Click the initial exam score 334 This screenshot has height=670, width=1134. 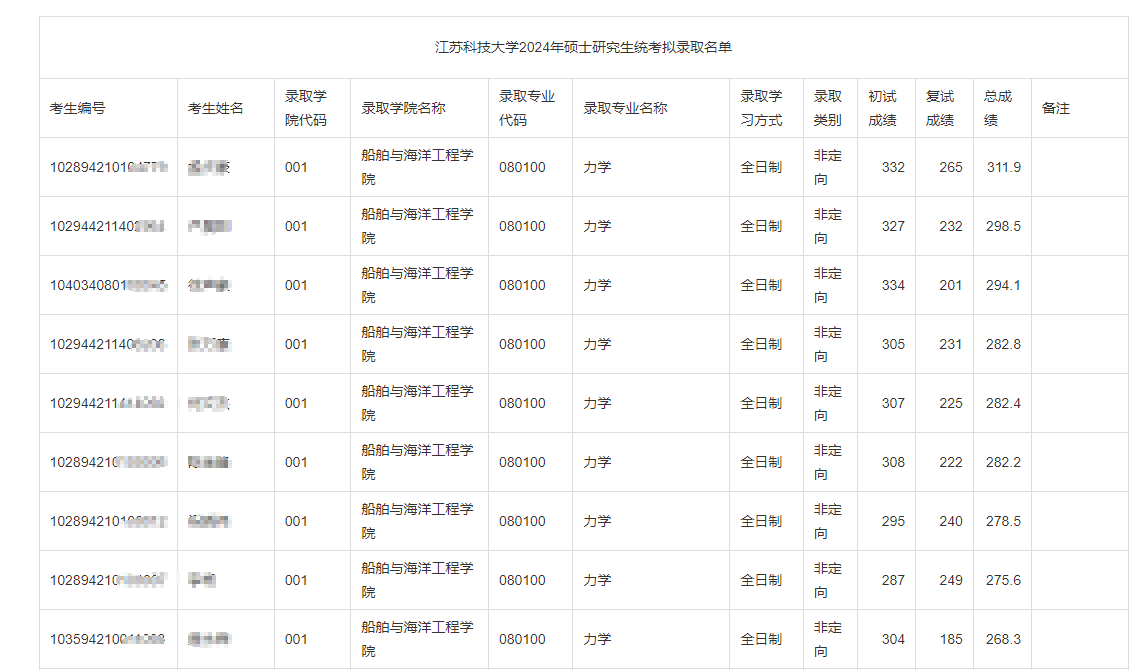pyautogui.click(x=892, y=285)
